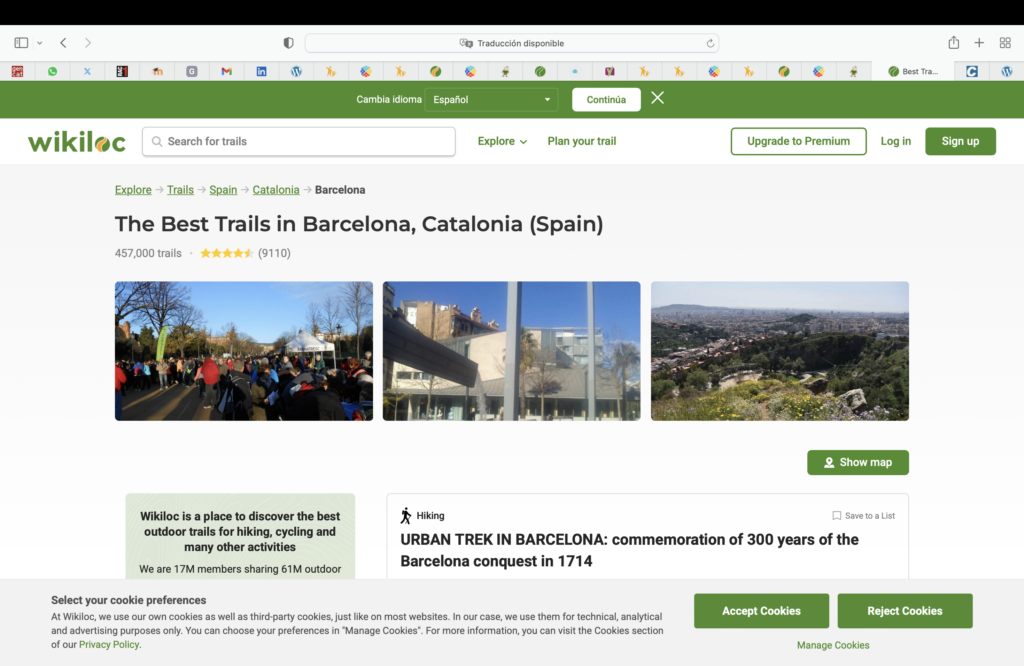Image resolution: width=1024 pixels, height=666 pixels.
Task: Switch to the grey G icon tab
Action: (191, 71)
